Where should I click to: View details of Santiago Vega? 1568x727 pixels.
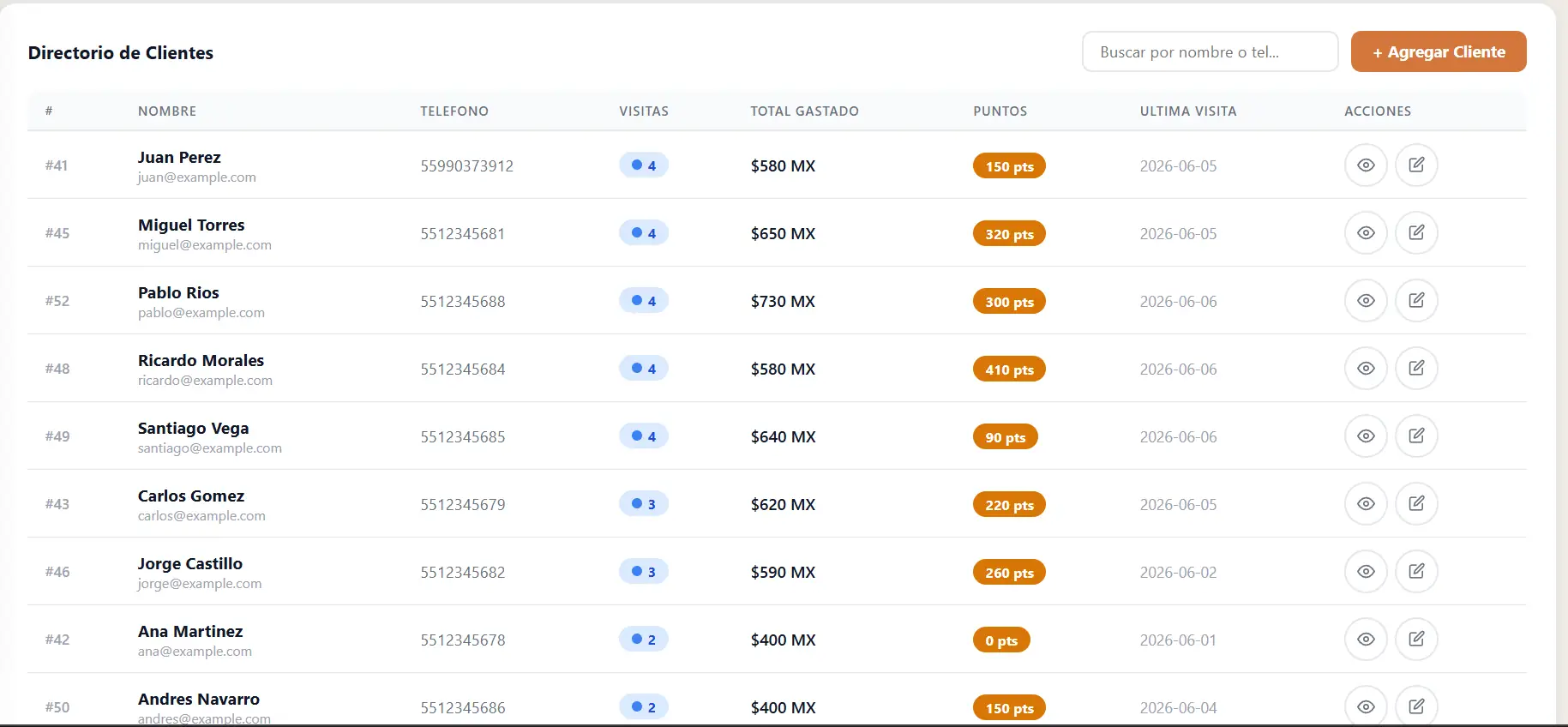(1366, 436)
